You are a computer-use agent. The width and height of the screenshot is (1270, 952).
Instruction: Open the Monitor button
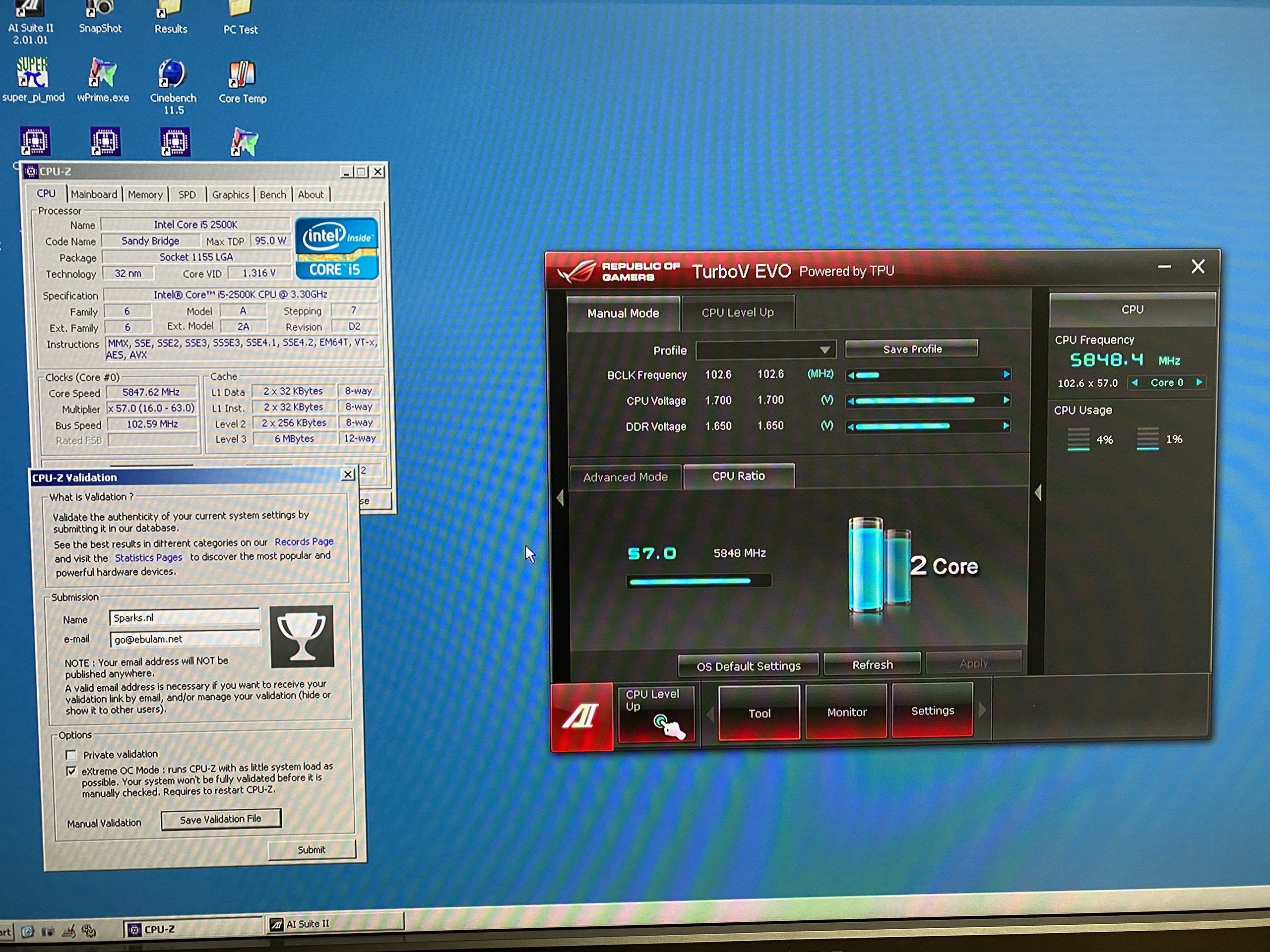846,712
